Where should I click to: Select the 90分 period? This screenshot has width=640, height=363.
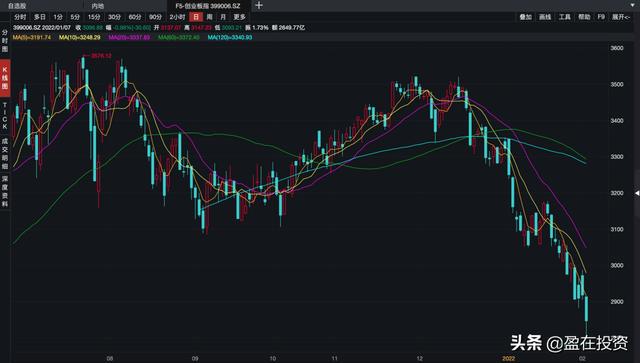point(155,17)
